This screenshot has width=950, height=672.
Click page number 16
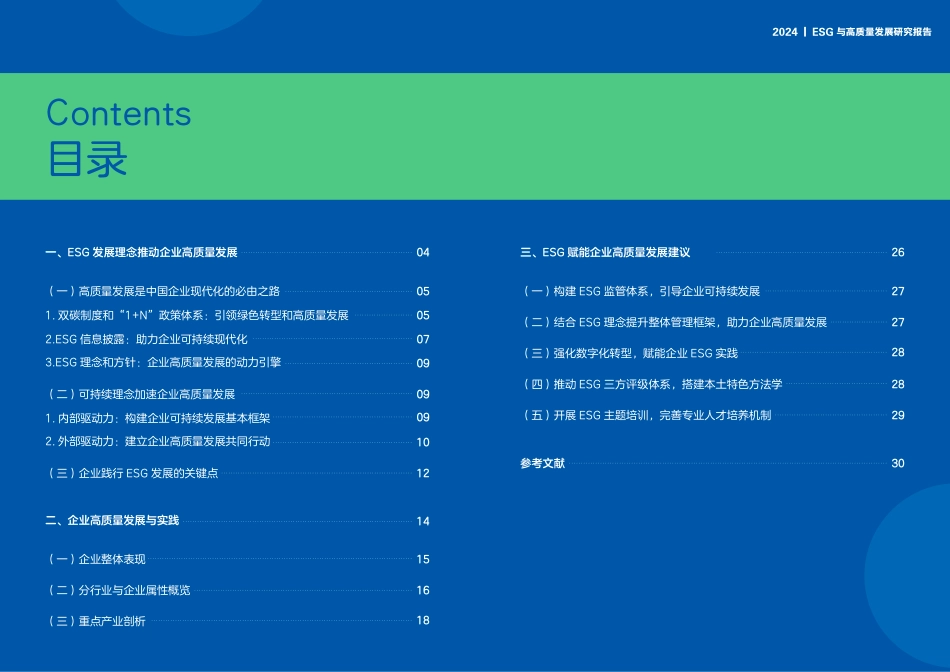tap(423, 590)
